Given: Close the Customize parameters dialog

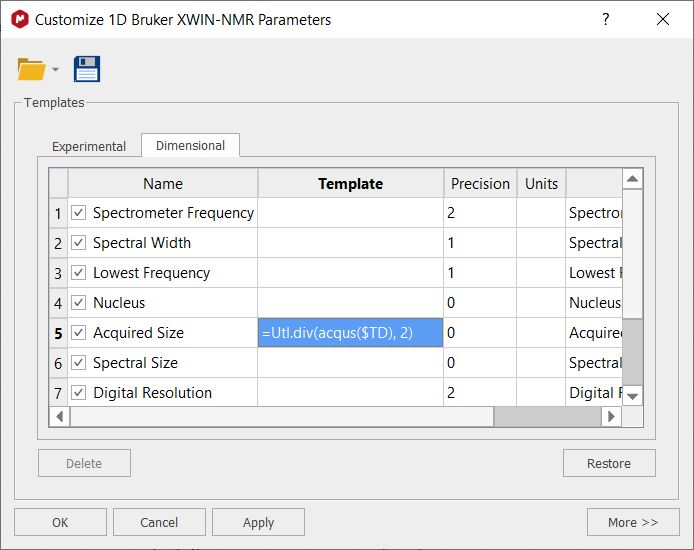Looking at the screenshot, I should 663,19.
